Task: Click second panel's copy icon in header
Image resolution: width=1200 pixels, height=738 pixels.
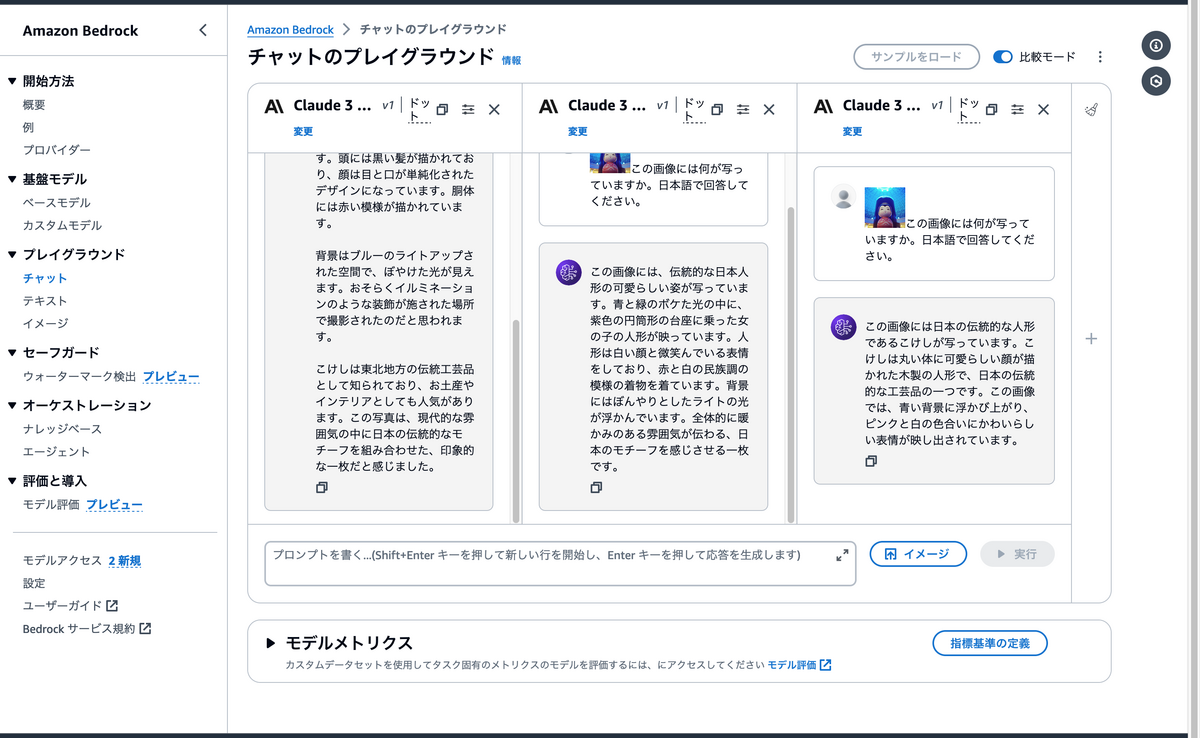Action: coord(717,110)
